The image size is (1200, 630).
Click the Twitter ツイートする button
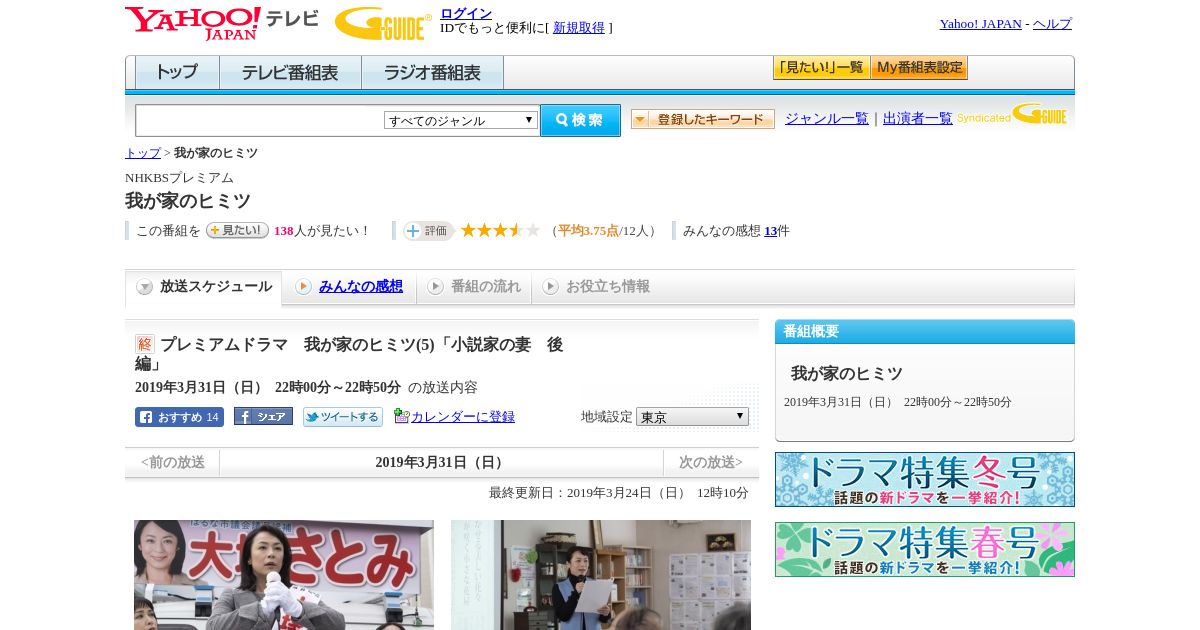(x=343, y=417)
